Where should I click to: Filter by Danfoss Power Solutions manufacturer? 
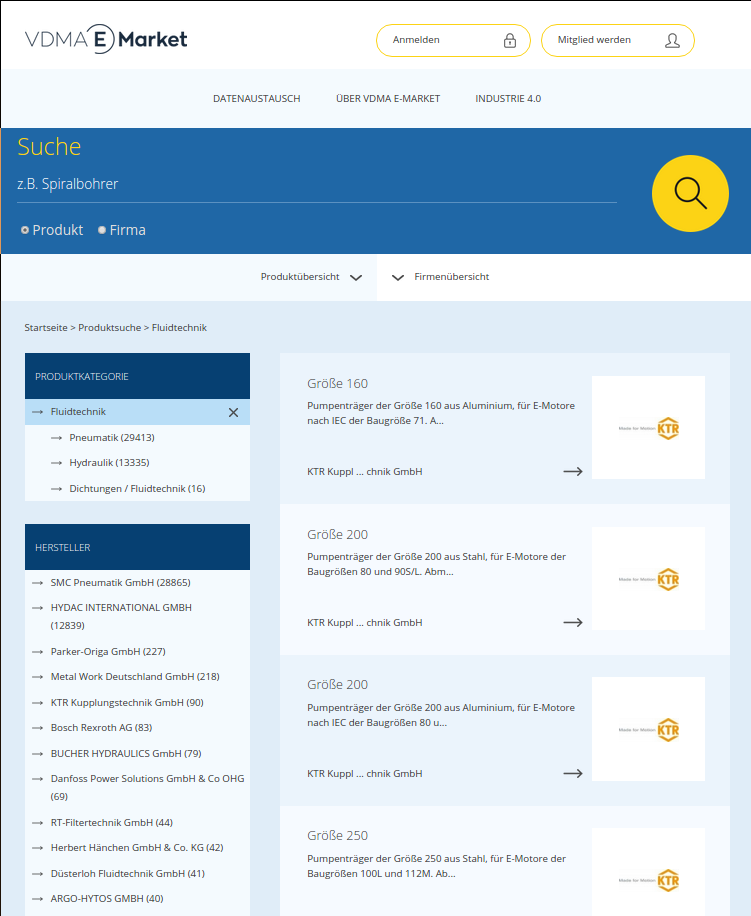(147, 787)
